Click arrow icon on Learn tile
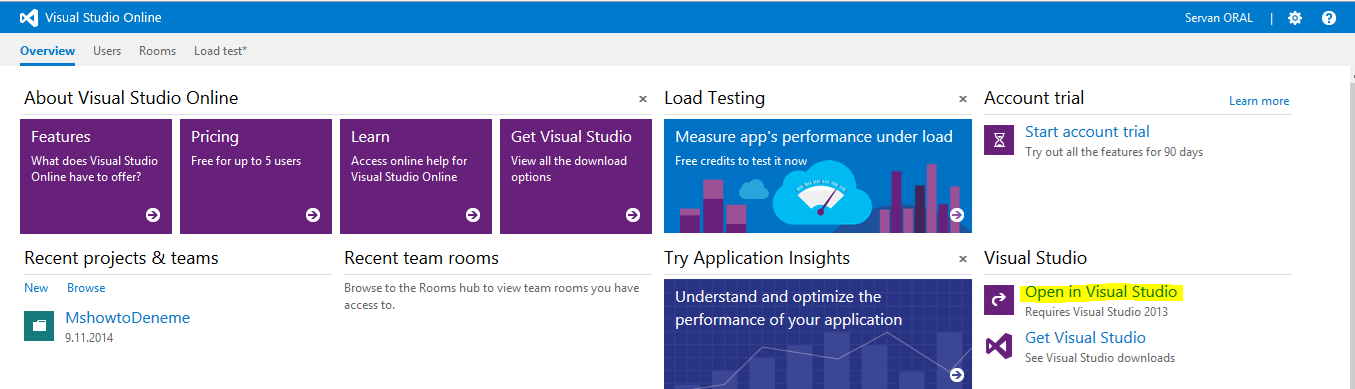1355x389 pixels. pos(473,214)
